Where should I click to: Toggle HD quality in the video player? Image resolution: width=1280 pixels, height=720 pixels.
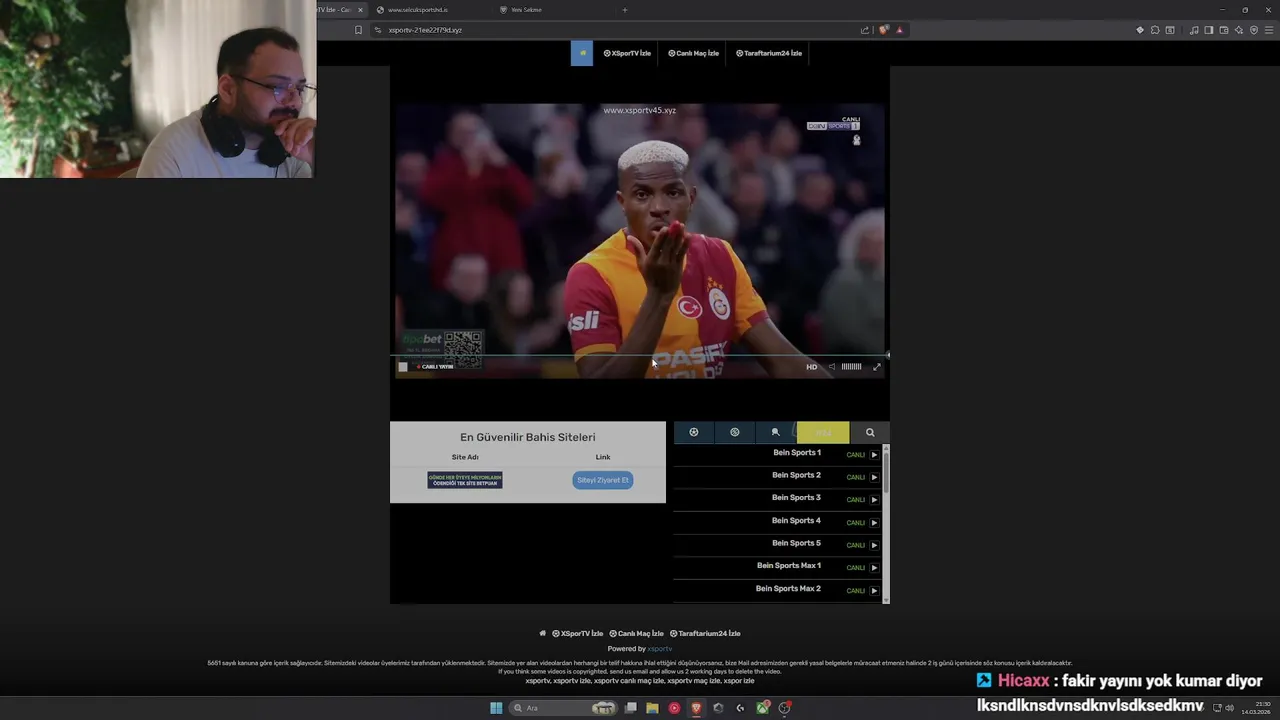(812, 367)
